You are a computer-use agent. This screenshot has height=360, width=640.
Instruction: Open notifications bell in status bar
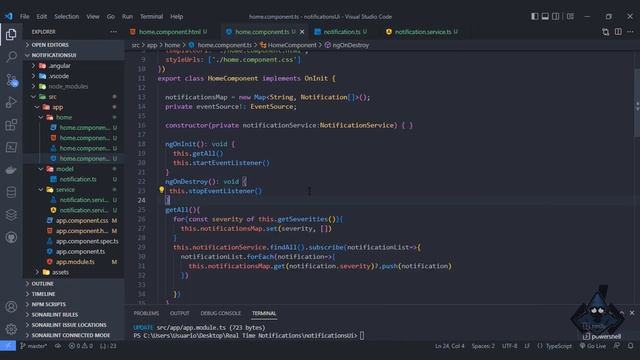631,346
